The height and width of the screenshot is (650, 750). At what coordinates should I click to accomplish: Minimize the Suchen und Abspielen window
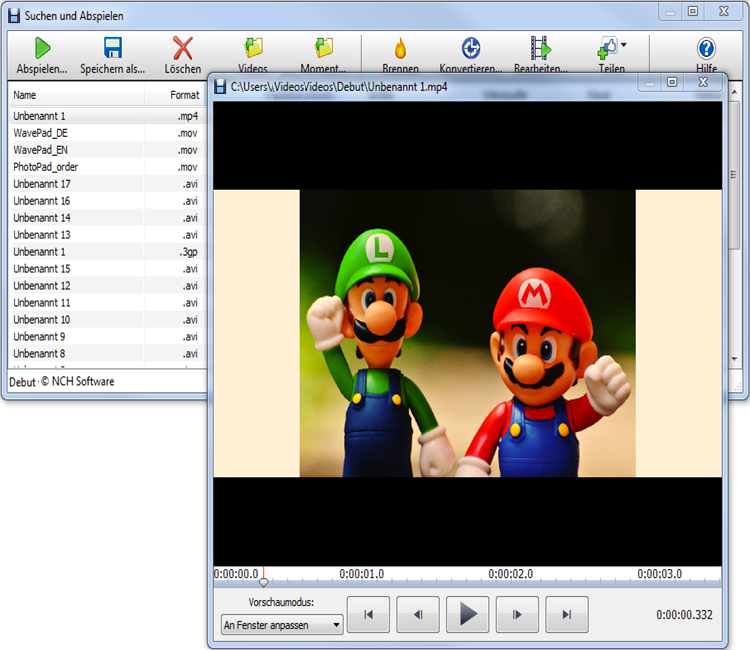671,12
